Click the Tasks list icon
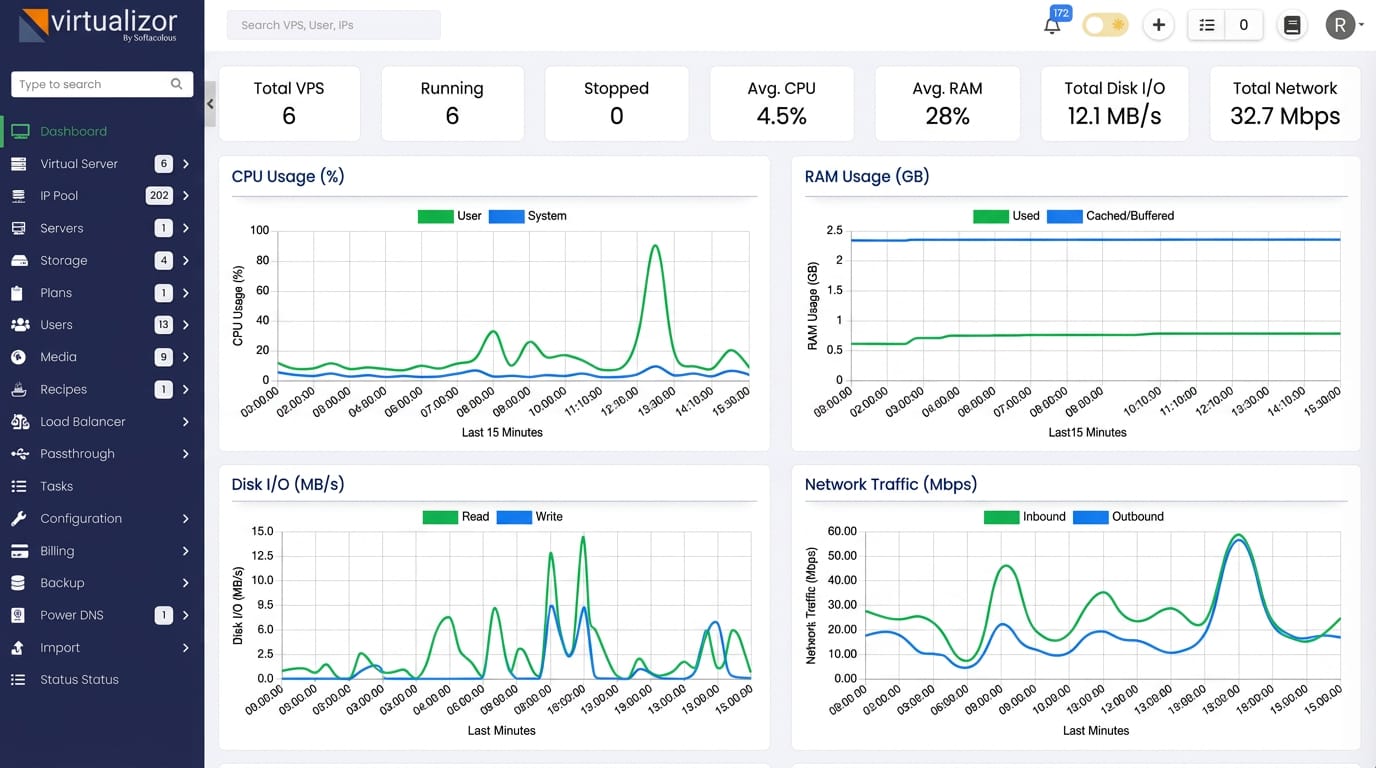 [18, 486]
